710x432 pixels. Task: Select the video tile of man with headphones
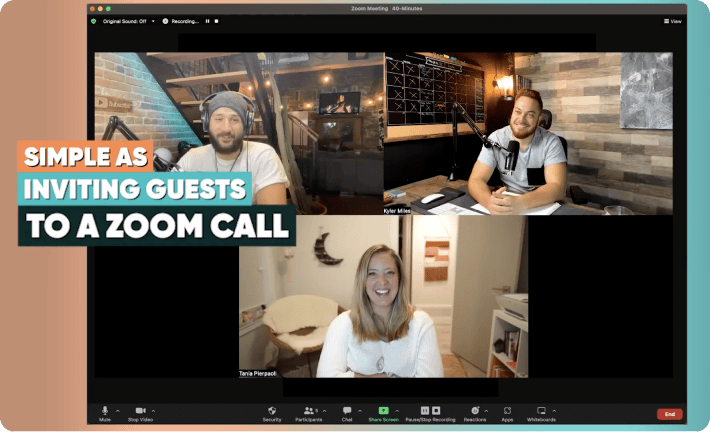tap(239, 133)
